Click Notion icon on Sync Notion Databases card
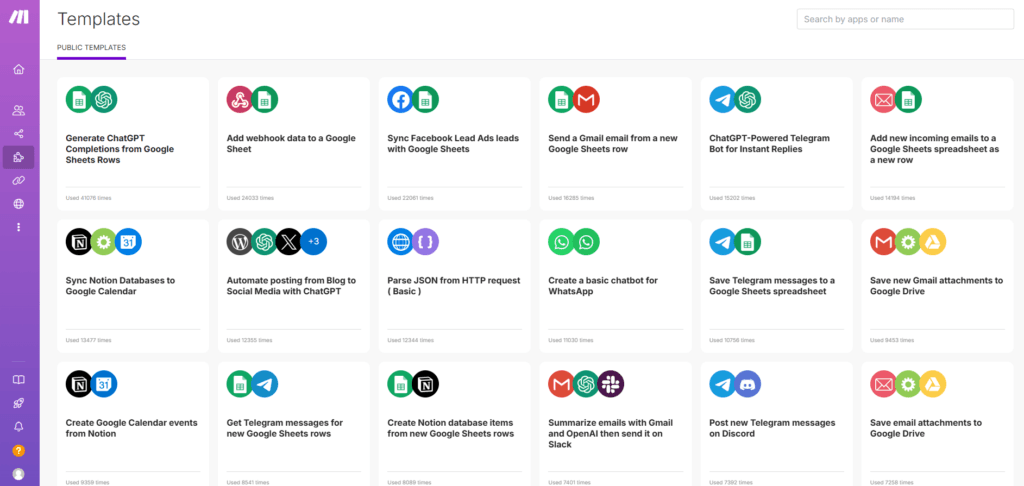 (79, 242)
